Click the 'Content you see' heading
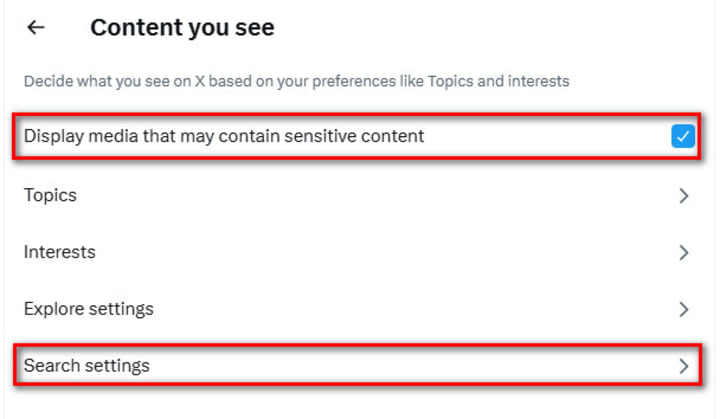The image size is (720, 419). tap(182, 29)
